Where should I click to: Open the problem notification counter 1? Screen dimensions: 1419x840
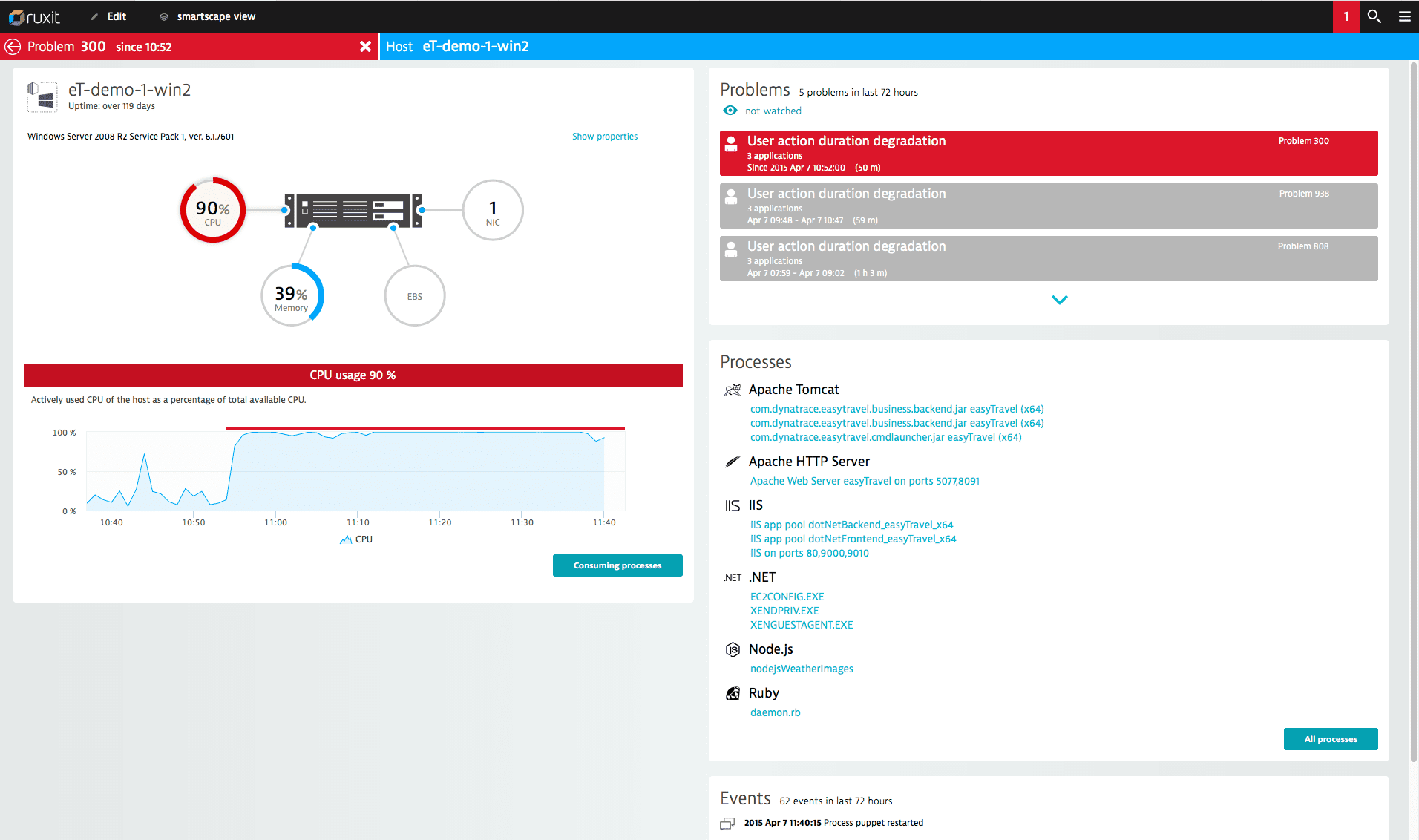1346,16
